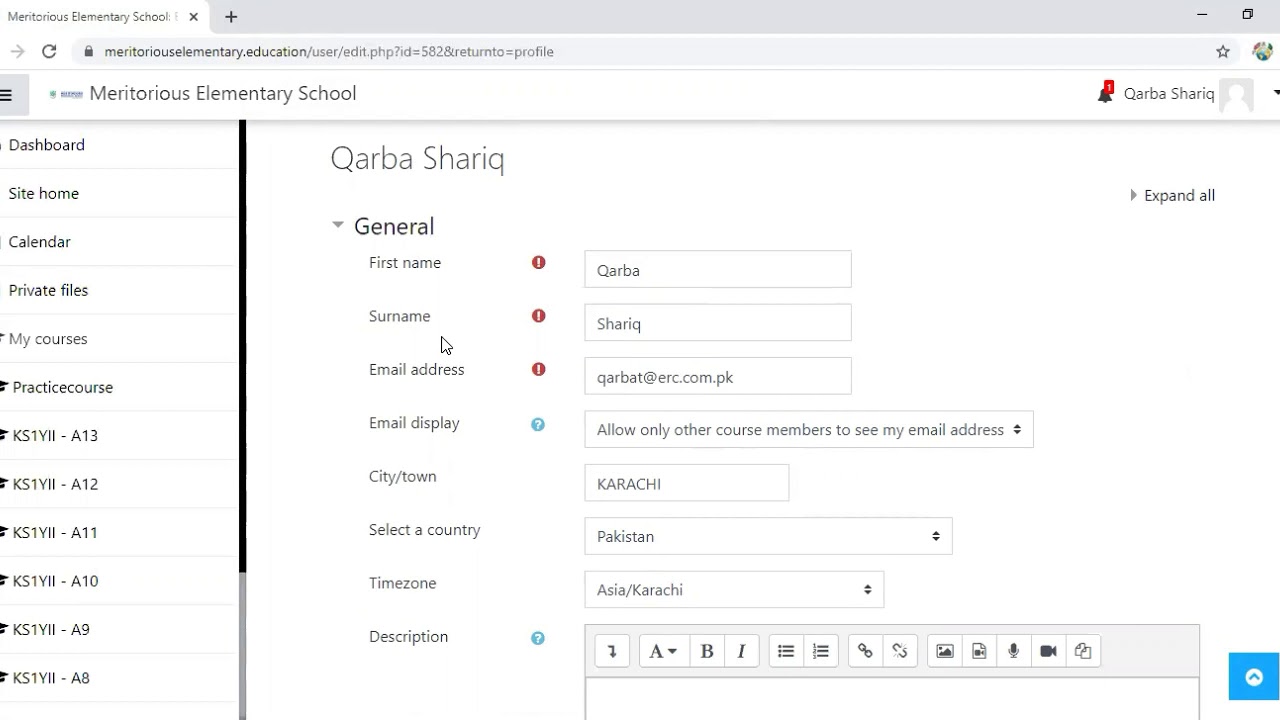Click the Qarba Shariq user name in header

tap(1169, 94)
